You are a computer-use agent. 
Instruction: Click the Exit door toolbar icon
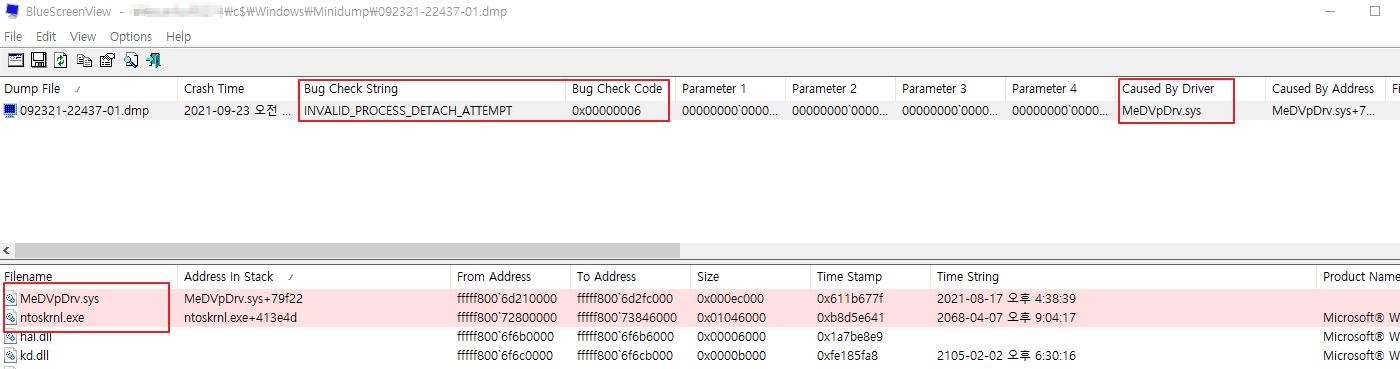point(154,60)
